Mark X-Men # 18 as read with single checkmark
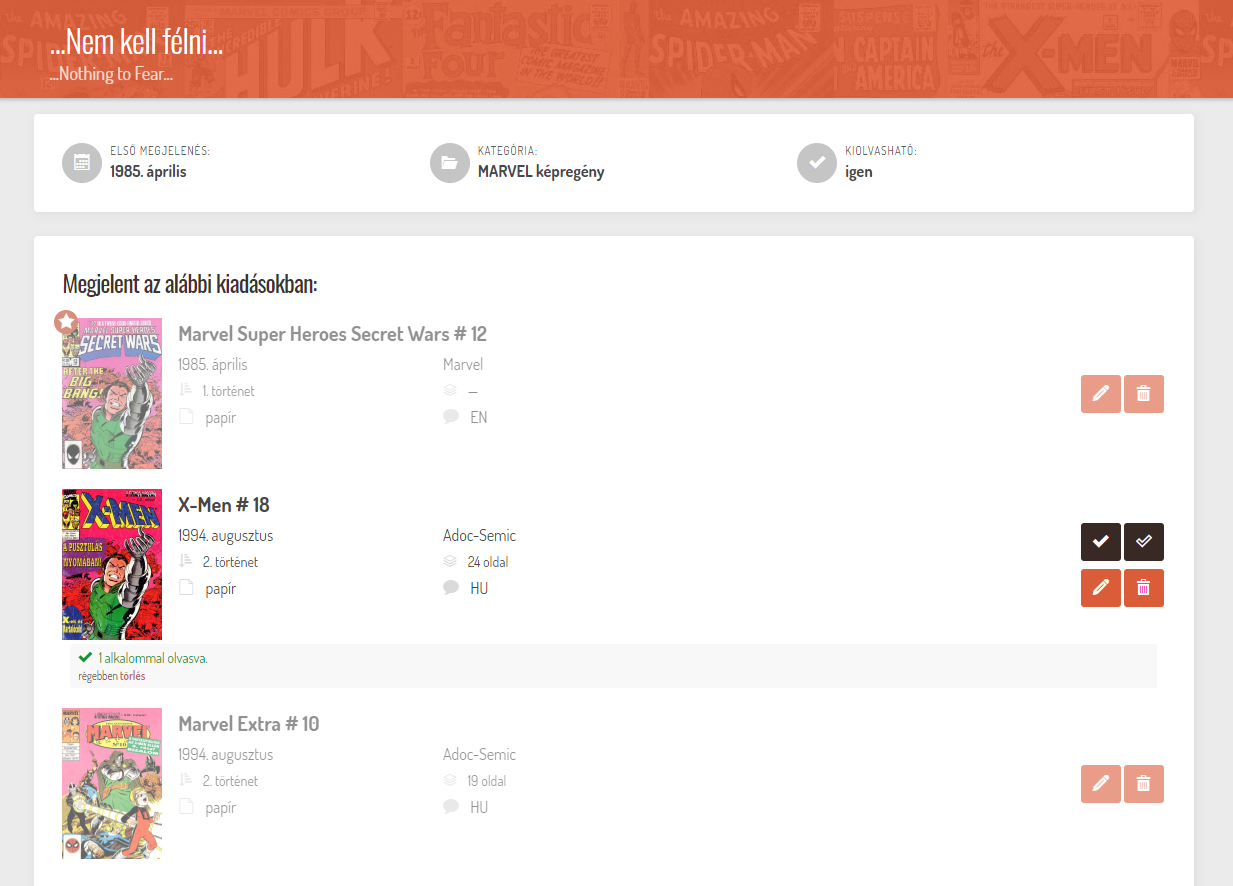Image resolution: width=1233 pixels, height=886 pixels. tap(1100, 541)
